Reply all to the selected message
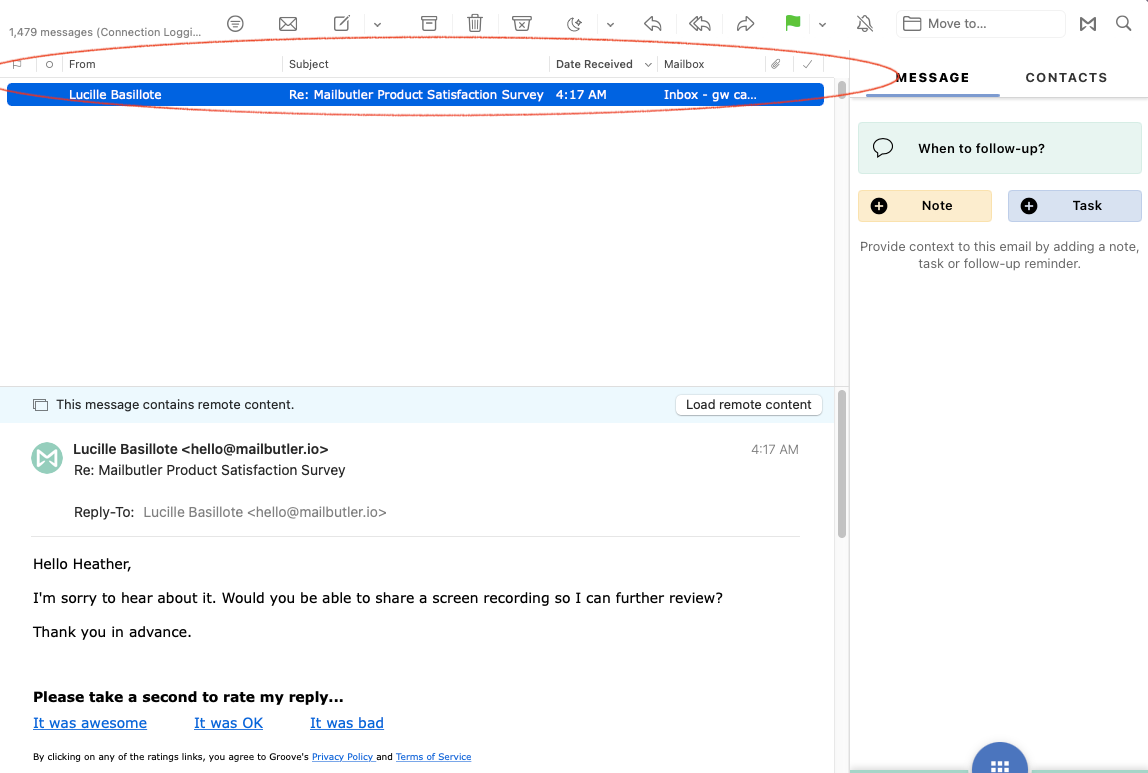The height and width of the screenshot is (773, 1148). [699, 24]
